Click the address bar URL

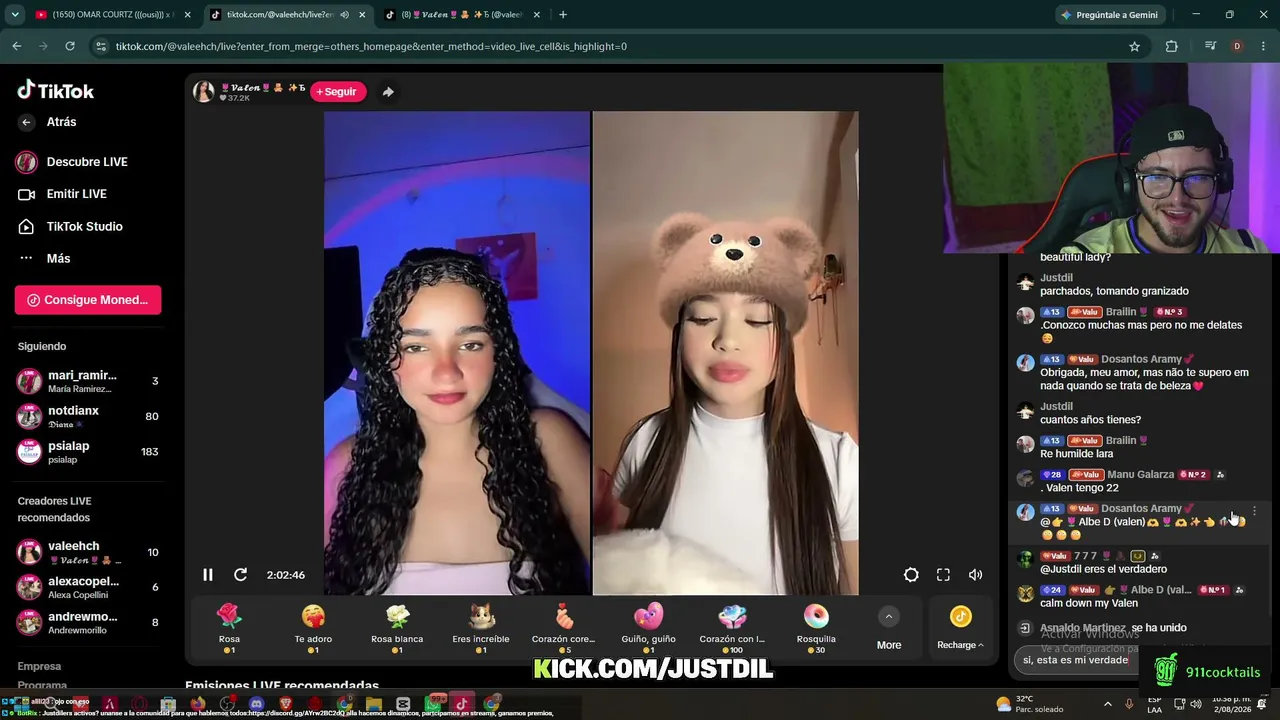[x=371, y=46]
